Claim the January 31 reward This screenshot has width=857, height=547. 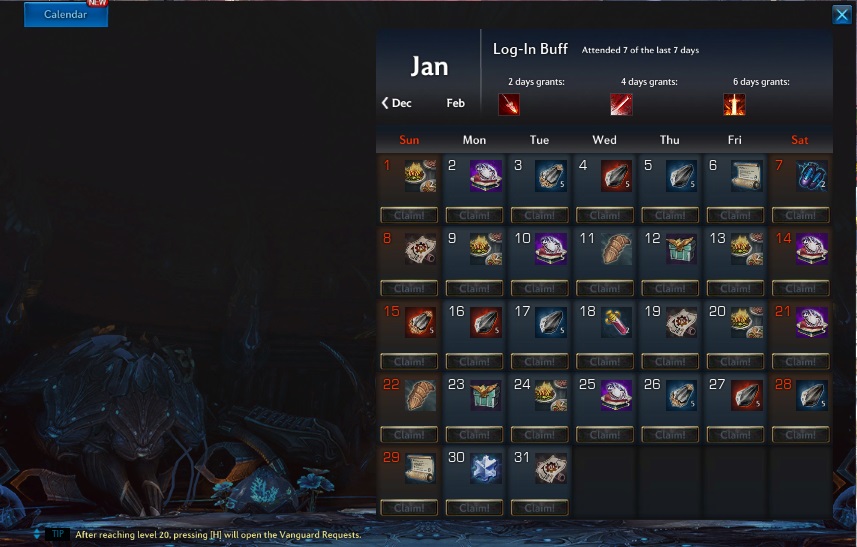point(539,508)
